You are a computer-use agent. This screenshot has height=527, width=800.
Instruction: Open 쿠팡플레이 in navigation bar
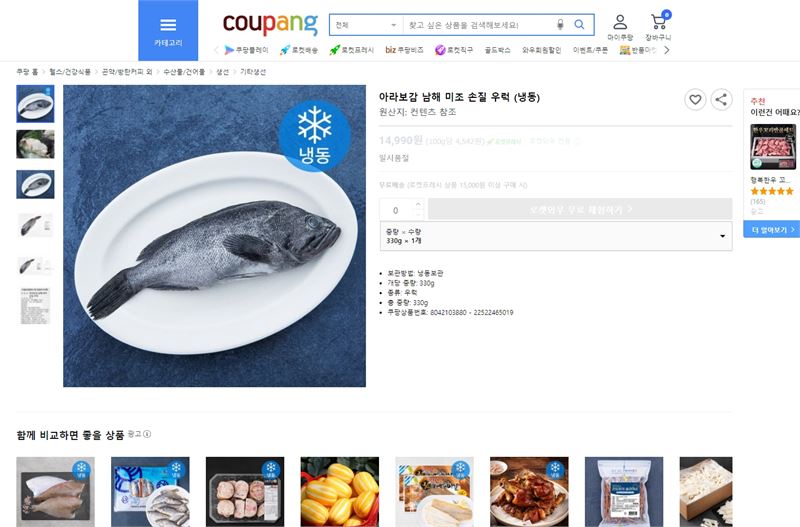pyautogui.click(x=246, y=50)
